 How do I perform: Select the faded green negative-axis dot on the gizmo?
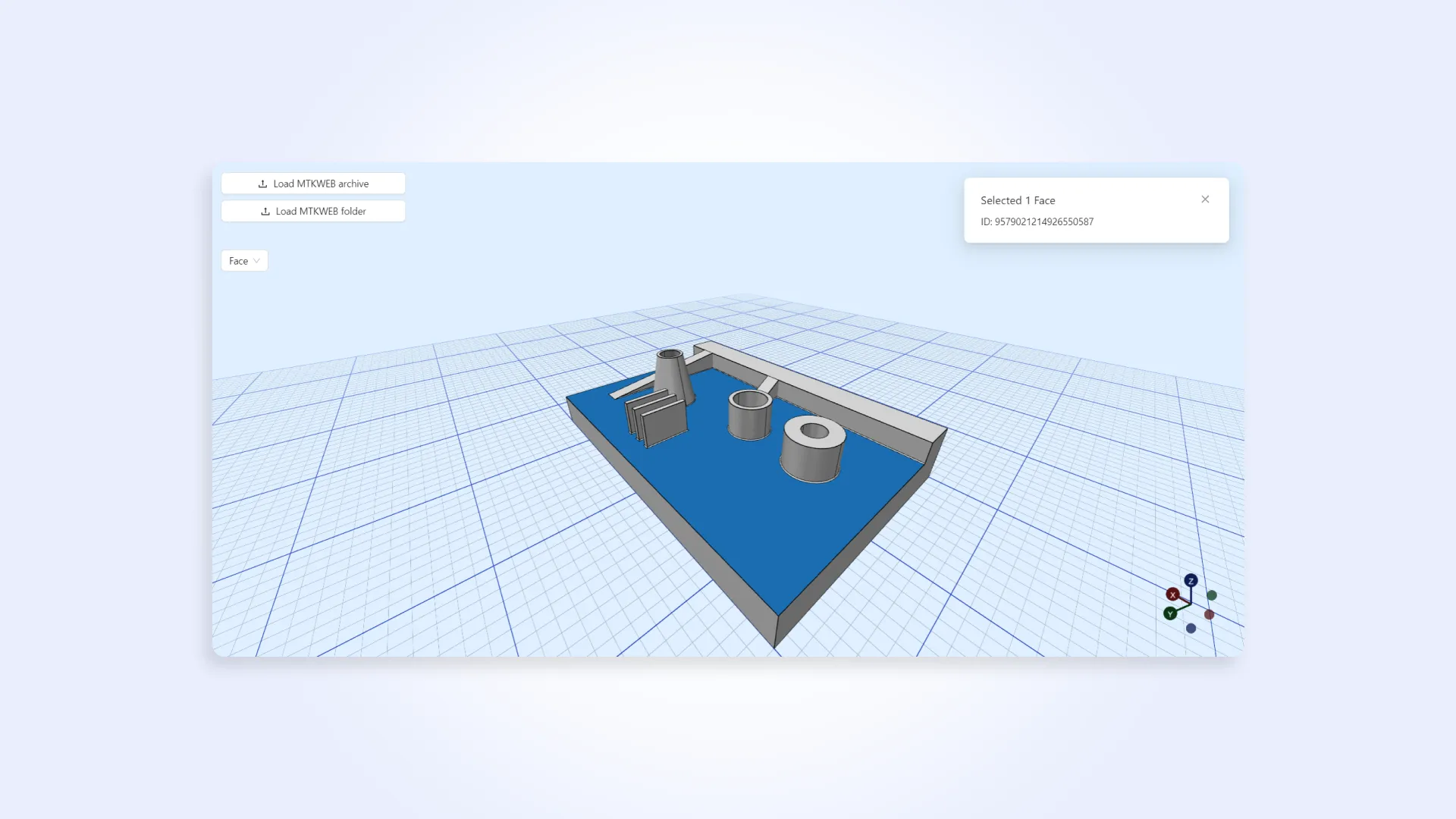coord(1212,595)
